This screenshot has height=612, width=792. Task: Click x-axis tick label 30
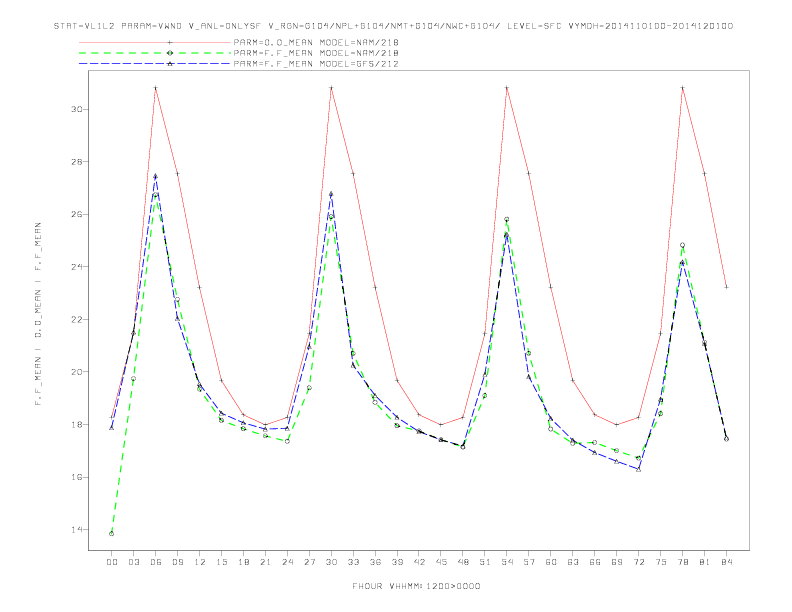point(331,562)
